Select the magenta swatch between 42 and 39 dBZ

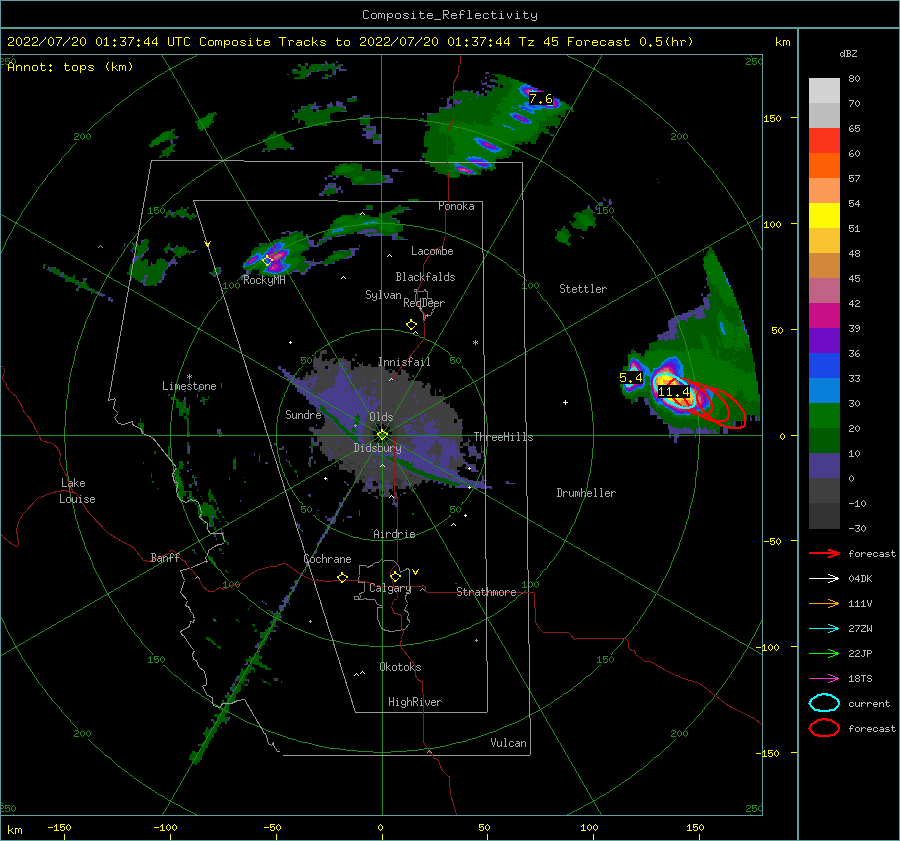[824, 316]
